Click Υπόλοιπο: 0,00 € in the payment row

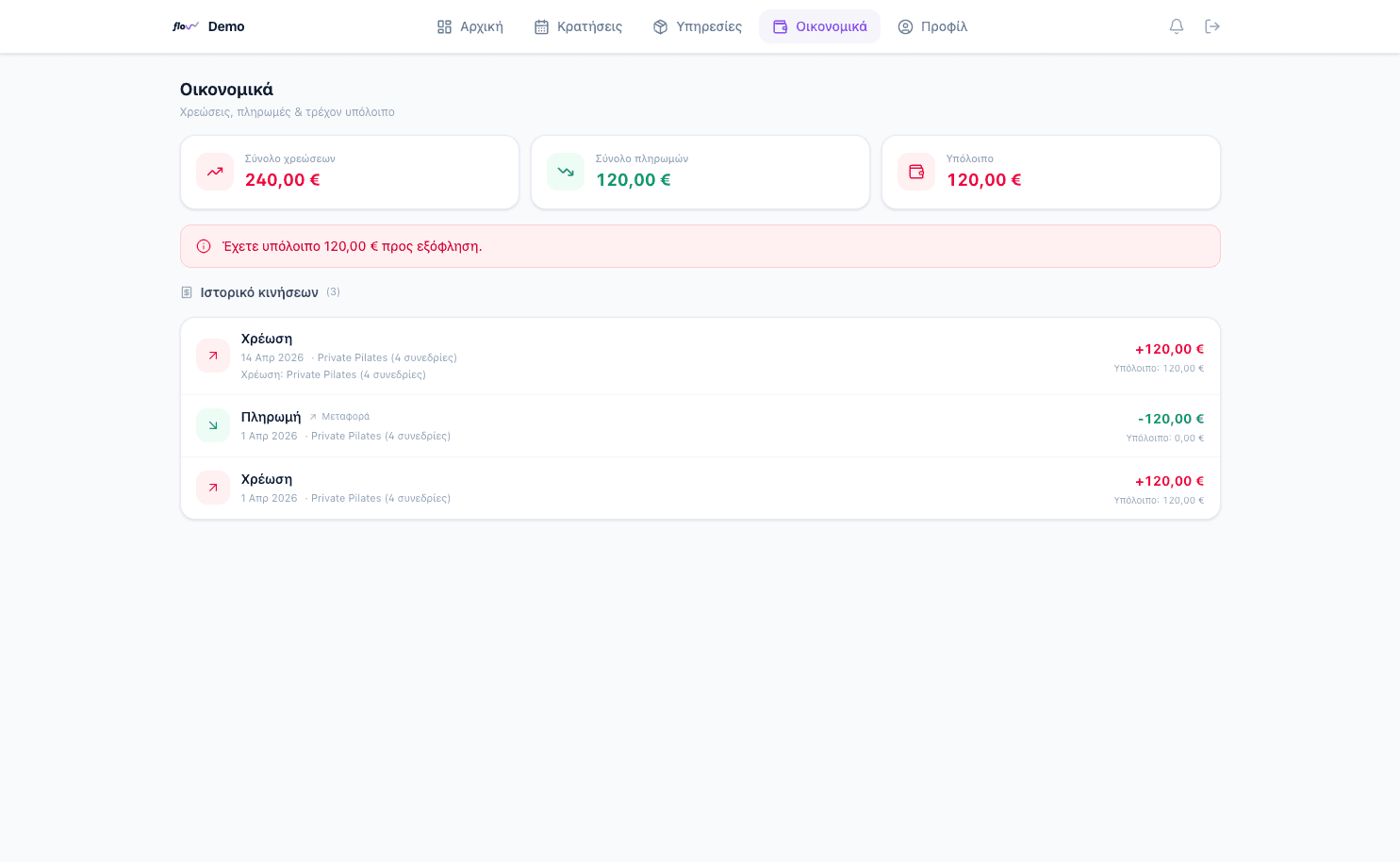click(x=1165, y=439)
